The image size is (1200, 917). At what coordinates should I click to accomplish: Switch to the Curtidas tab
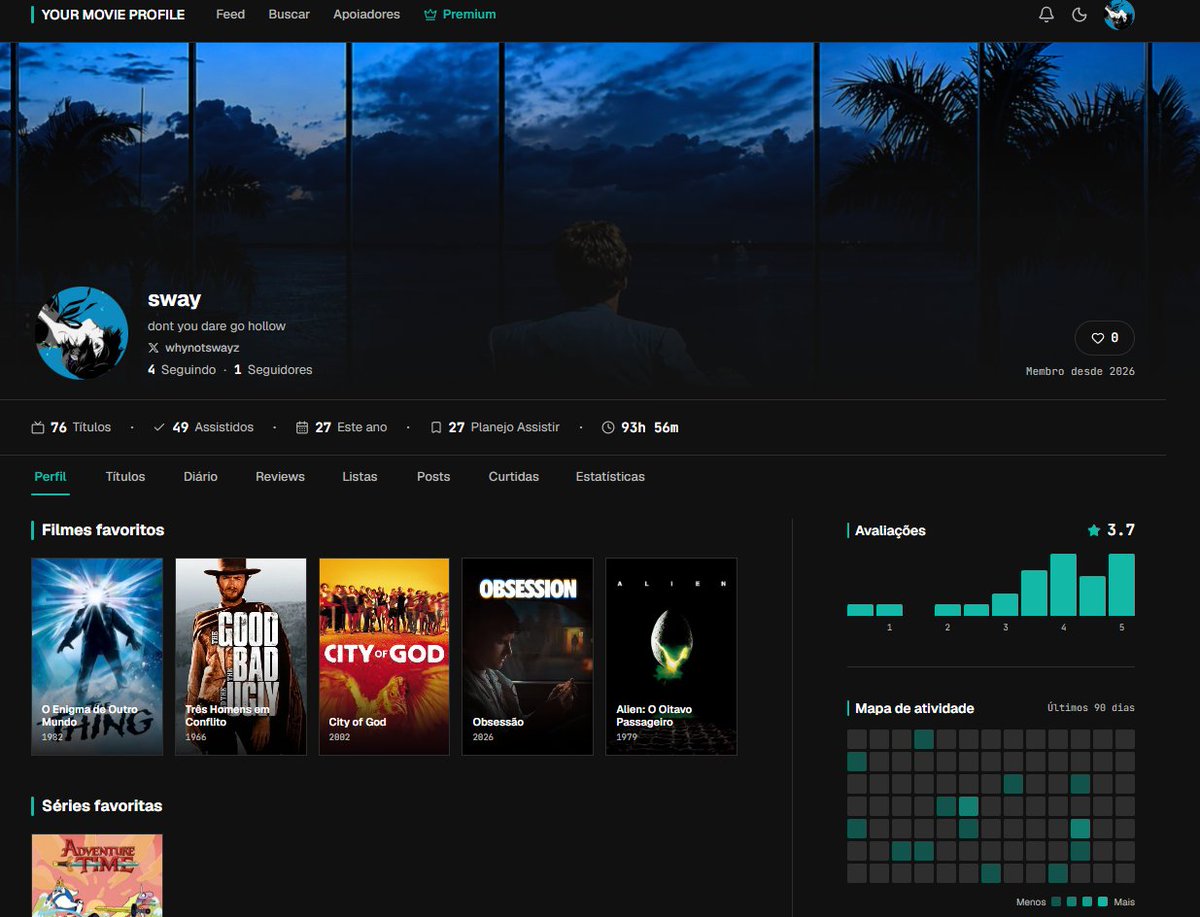(x=513, y=477)
